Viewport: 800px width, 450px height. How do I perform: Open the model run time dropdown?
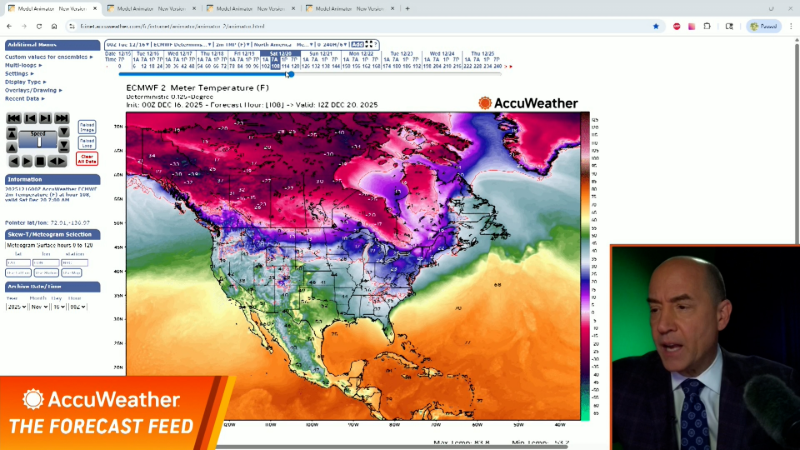pyautogui.click(x=128, y=45)
